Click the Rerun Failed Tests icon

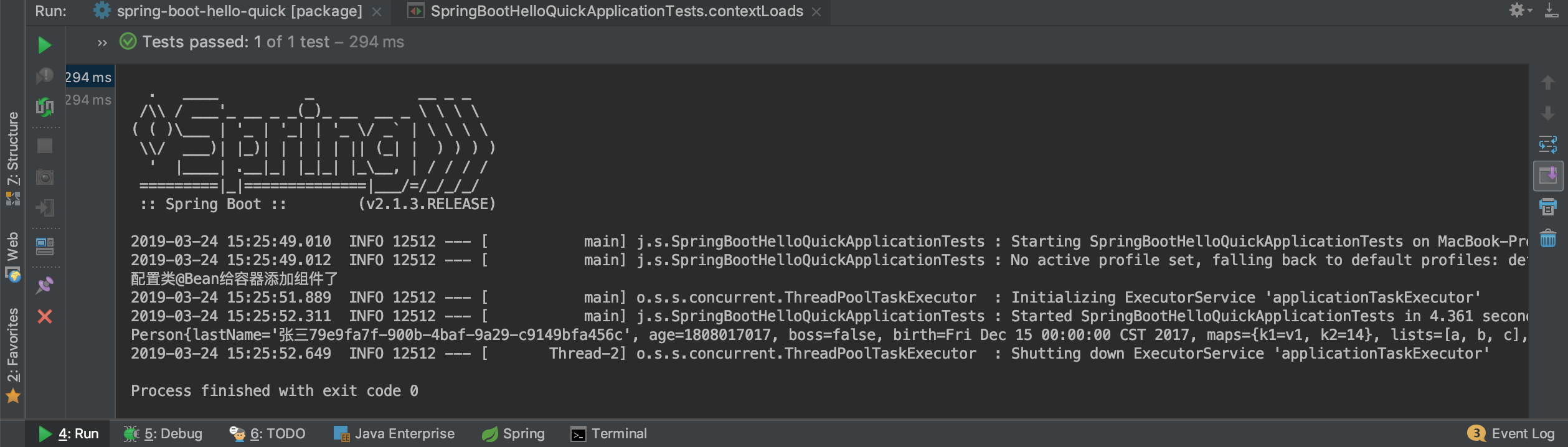tap(44, 76)
